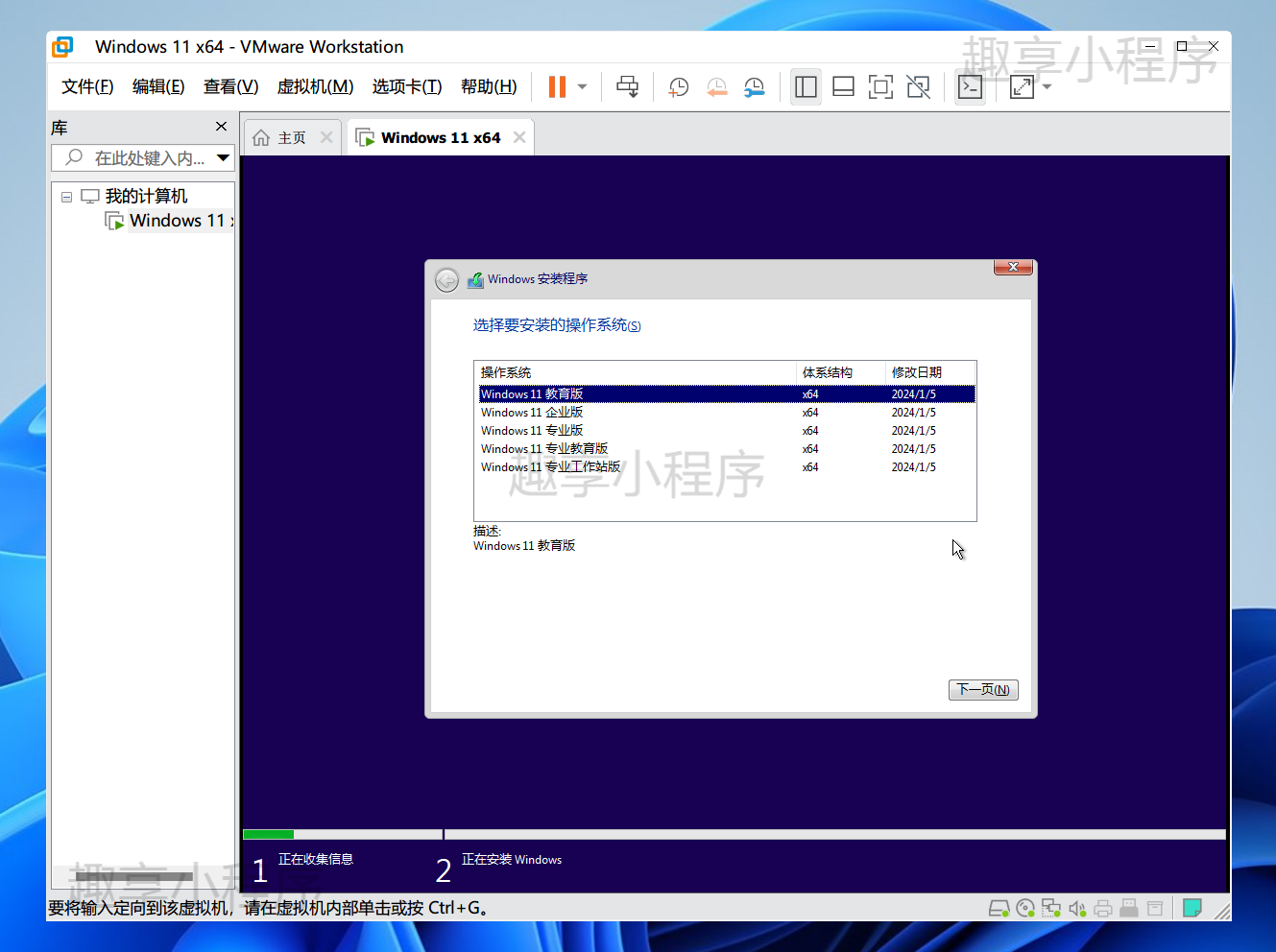Pause the virtual machine with the orange button
This screenshot has width=1276, height=952.
point(557,87)
